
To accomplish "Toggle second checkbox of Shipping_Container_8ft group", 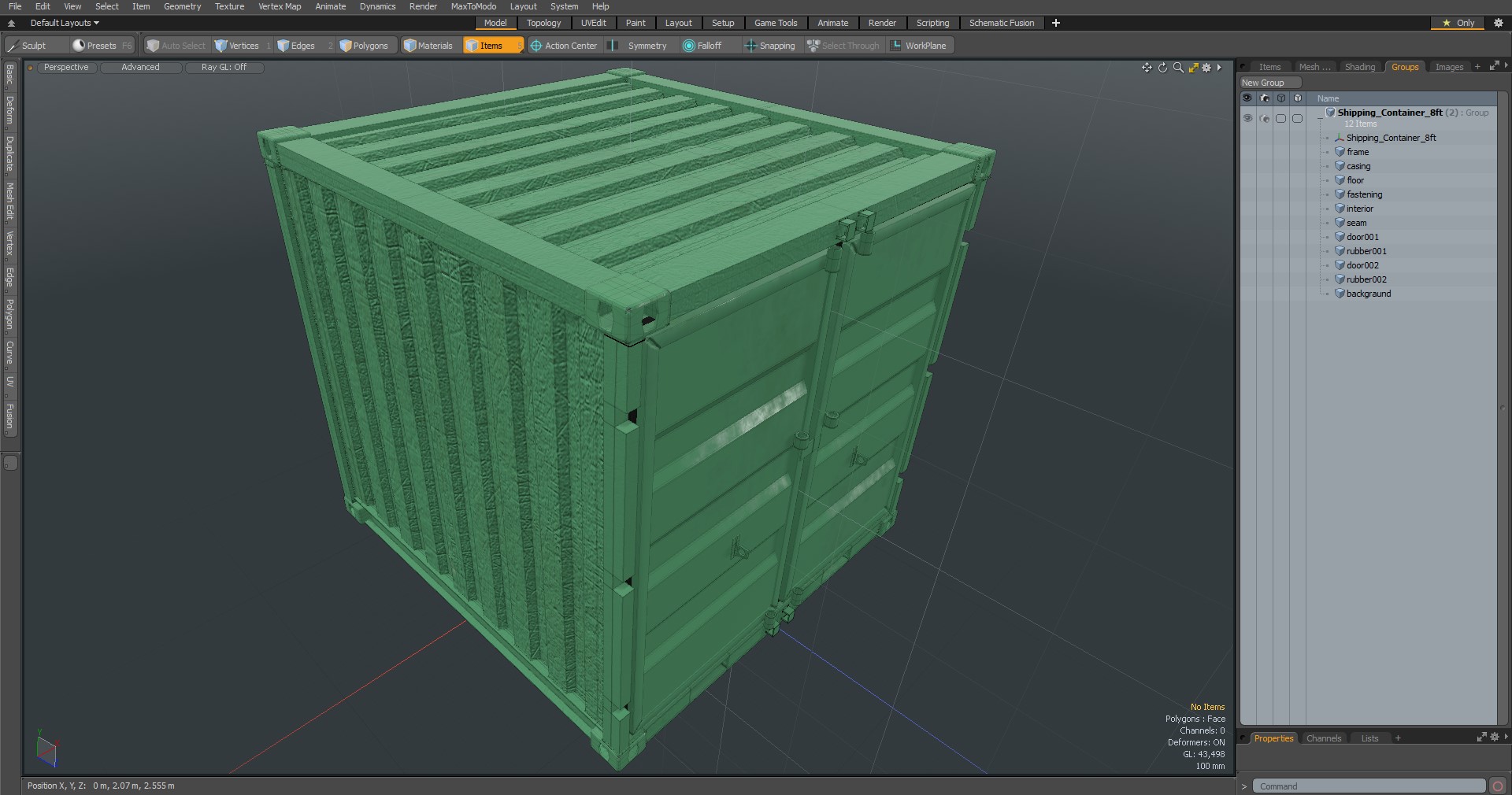I will click(x=1298, y=118).
